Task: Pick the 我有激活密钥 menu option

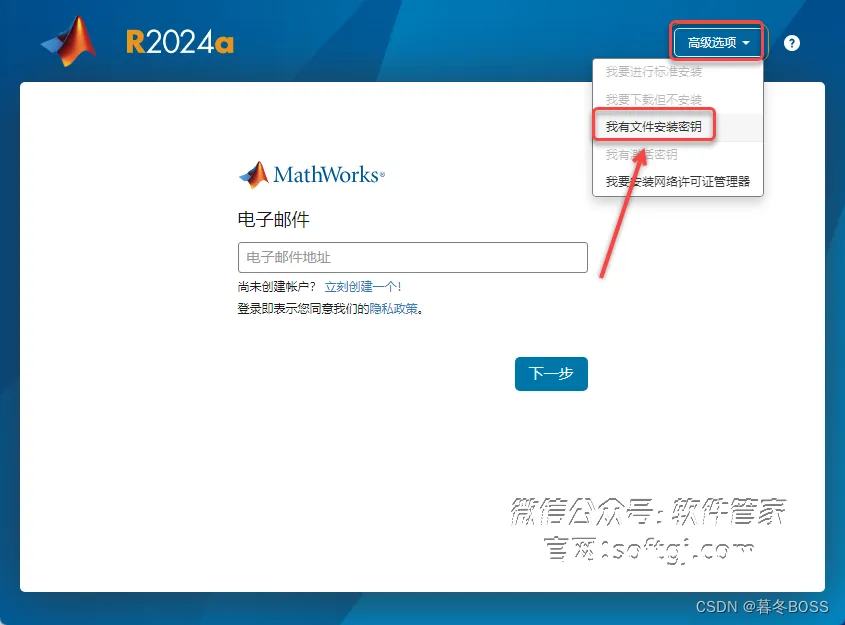Action: pos(678,155)
